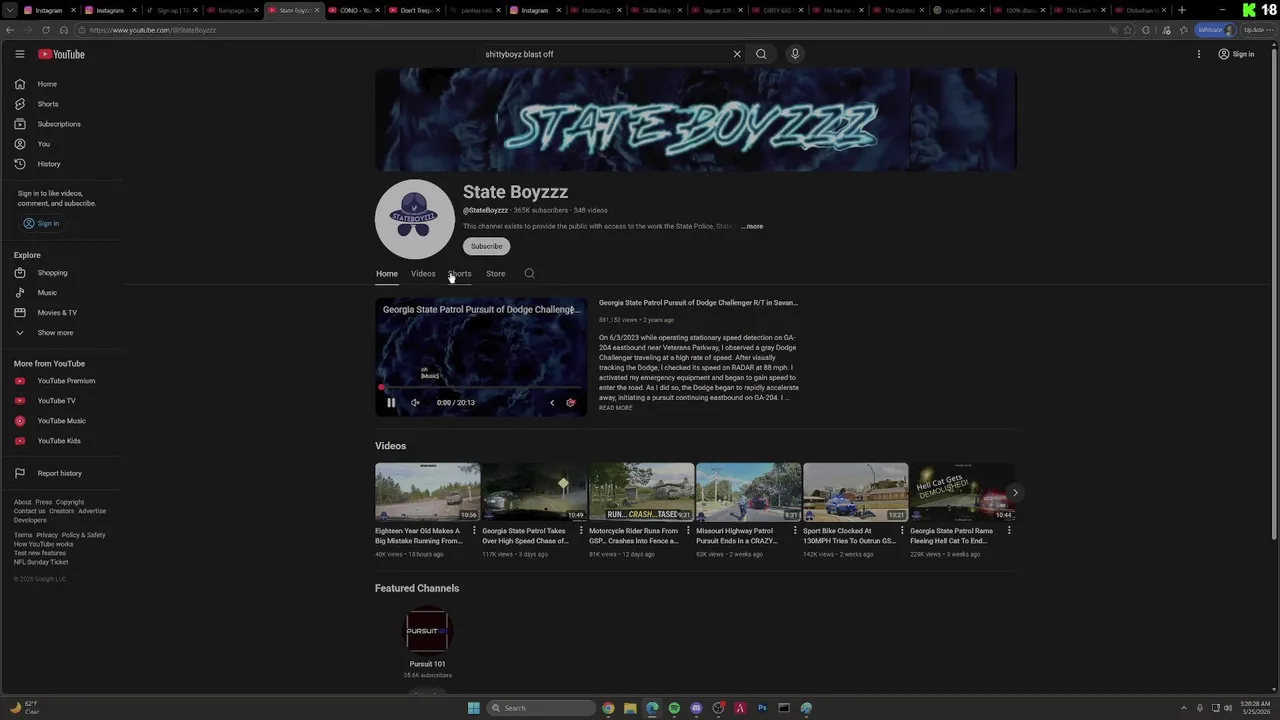
Task: Sign in from top-right button
Action: [1236, 54]
